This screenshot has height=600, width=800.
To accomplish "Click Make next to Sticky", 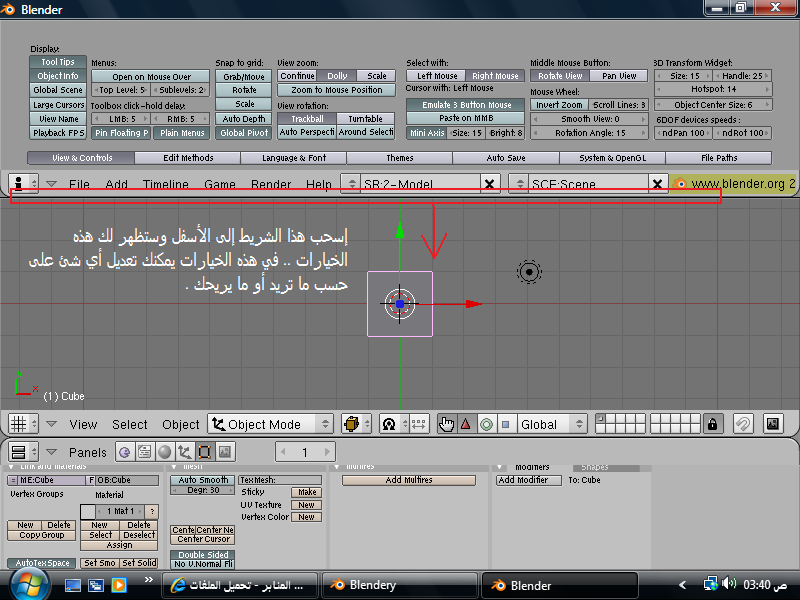I will click(307, 492).
